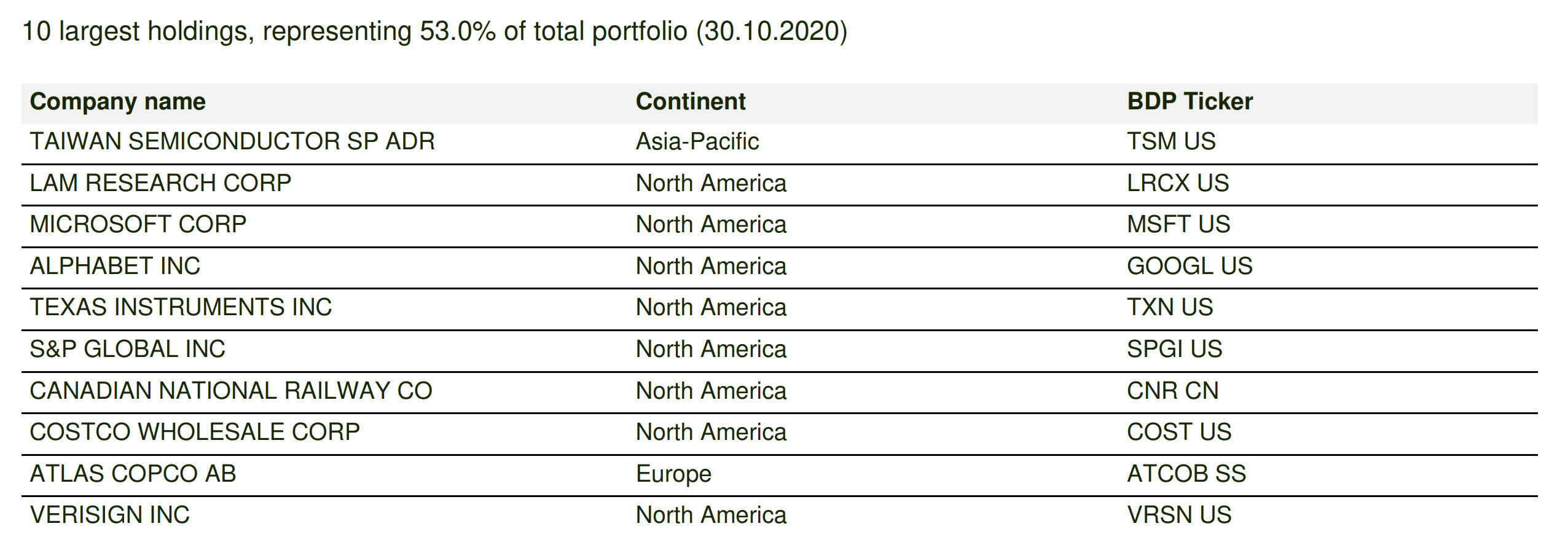1568x553 pixels.
Task: Select the GOOGL US ticker cell
Action: tap(1190, 266)
